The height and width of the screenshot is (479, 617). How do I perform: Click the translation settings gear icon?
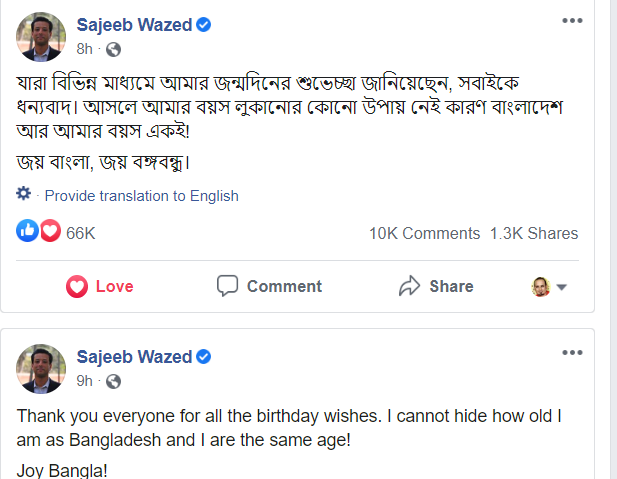(x=24, y=193)
